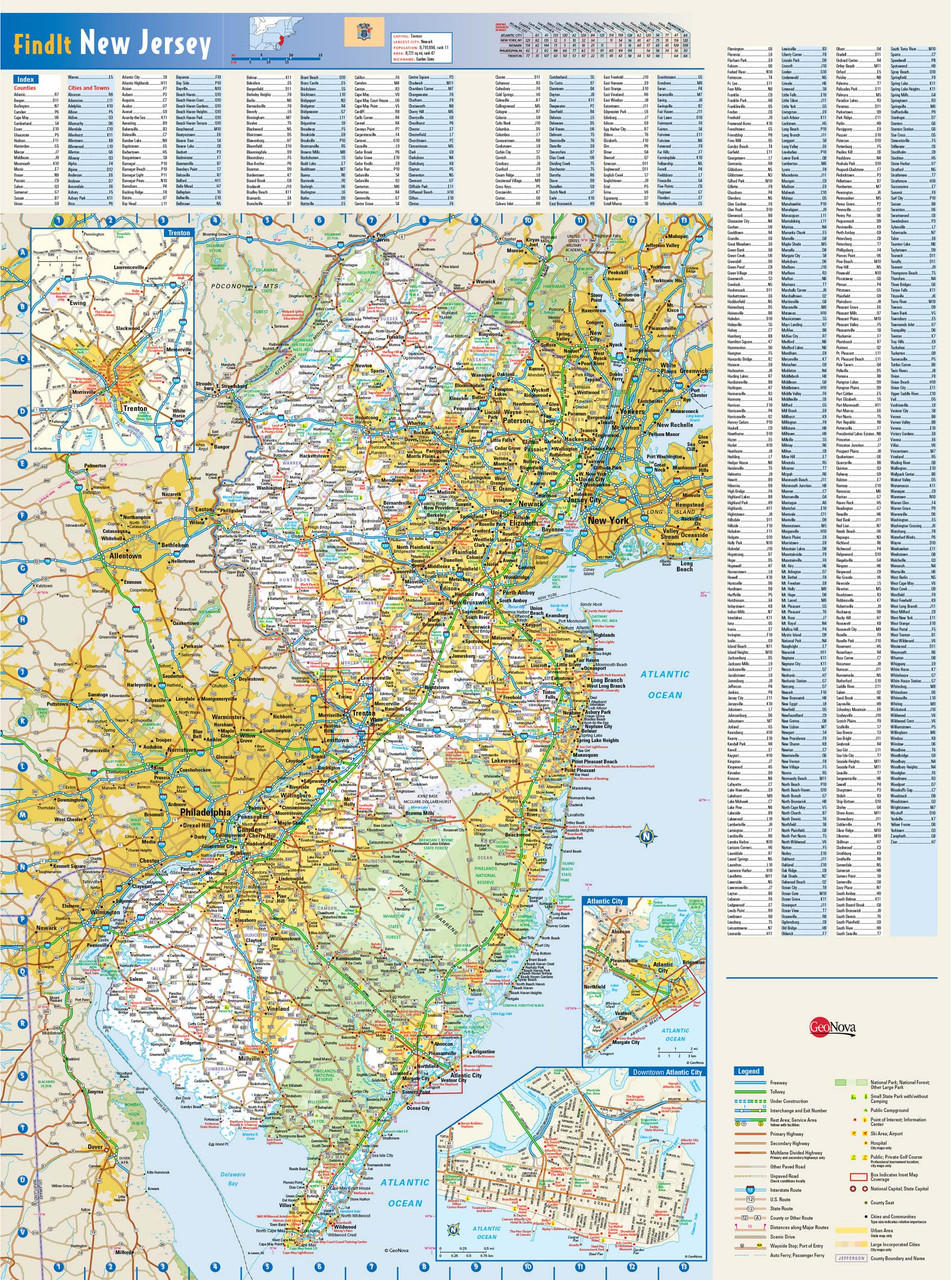This screenshot has width=951, height=1280.
Task: Click the National Capital circle symbol
Action: coord(854,1189)
